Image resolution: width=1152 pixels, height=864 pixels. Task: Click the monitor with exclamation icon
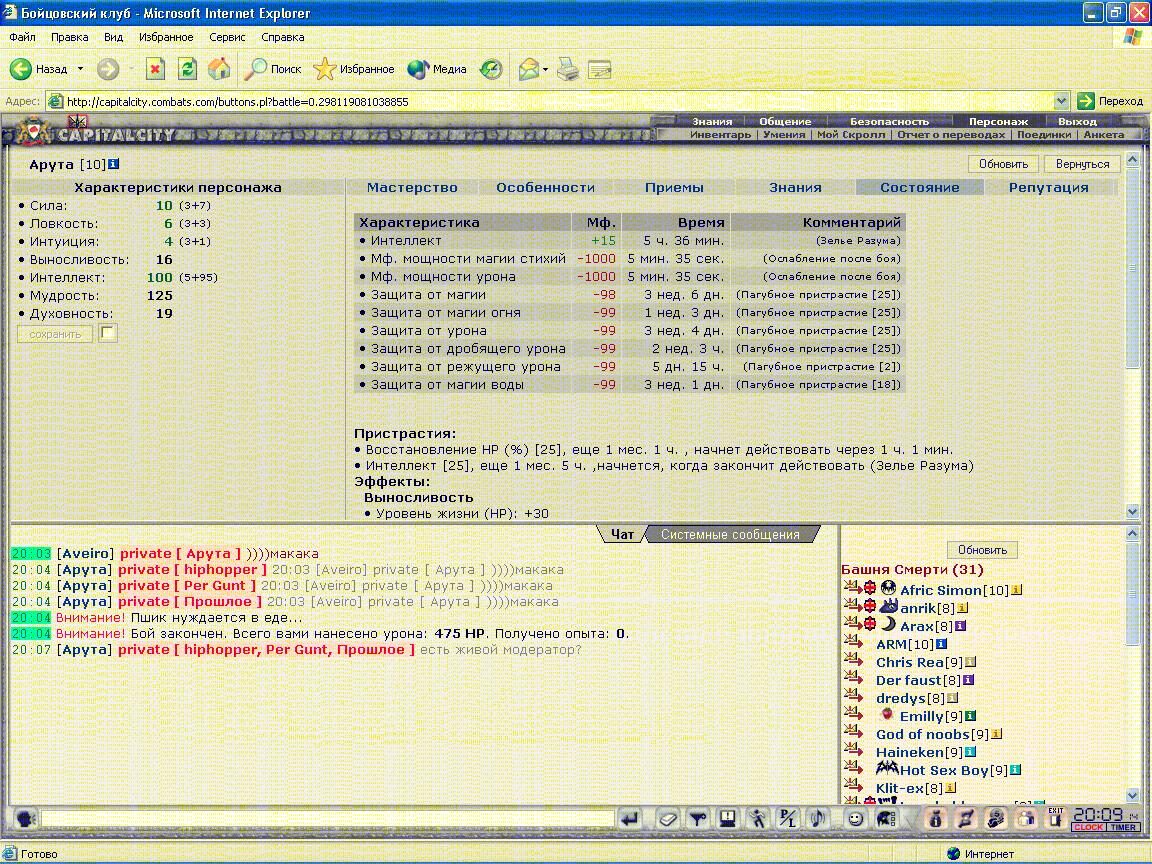click(728, 818)
